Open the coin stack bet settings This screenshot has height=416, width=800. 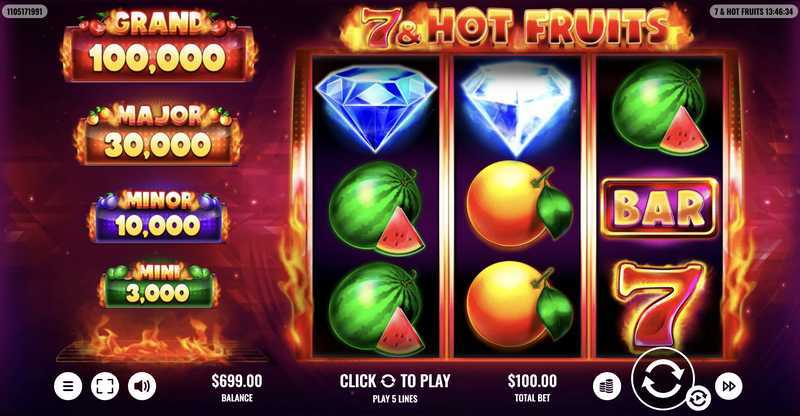pyautogui.click(x=607, y=386)
